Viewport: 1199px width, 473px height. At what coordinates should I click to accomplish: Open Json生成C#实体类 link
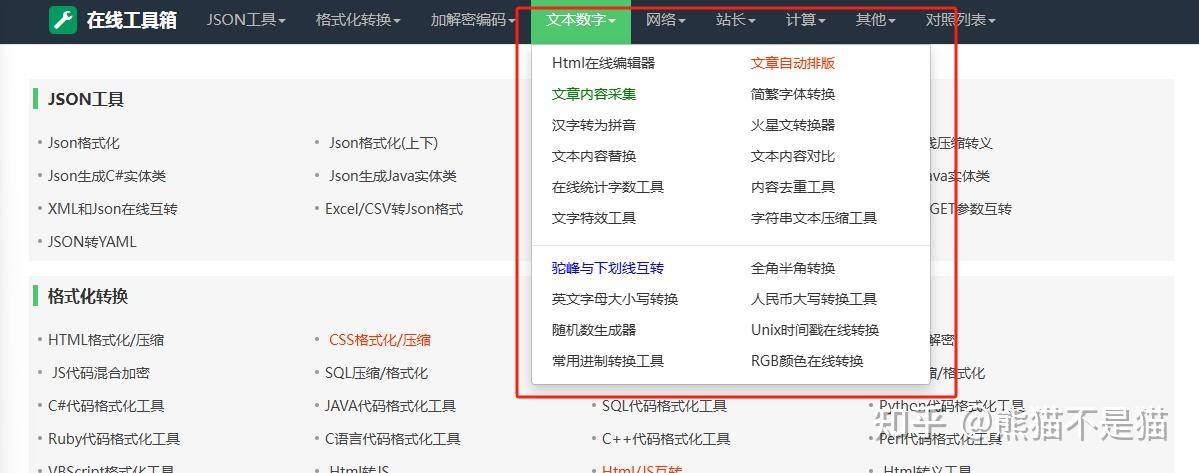click(107, 176)
